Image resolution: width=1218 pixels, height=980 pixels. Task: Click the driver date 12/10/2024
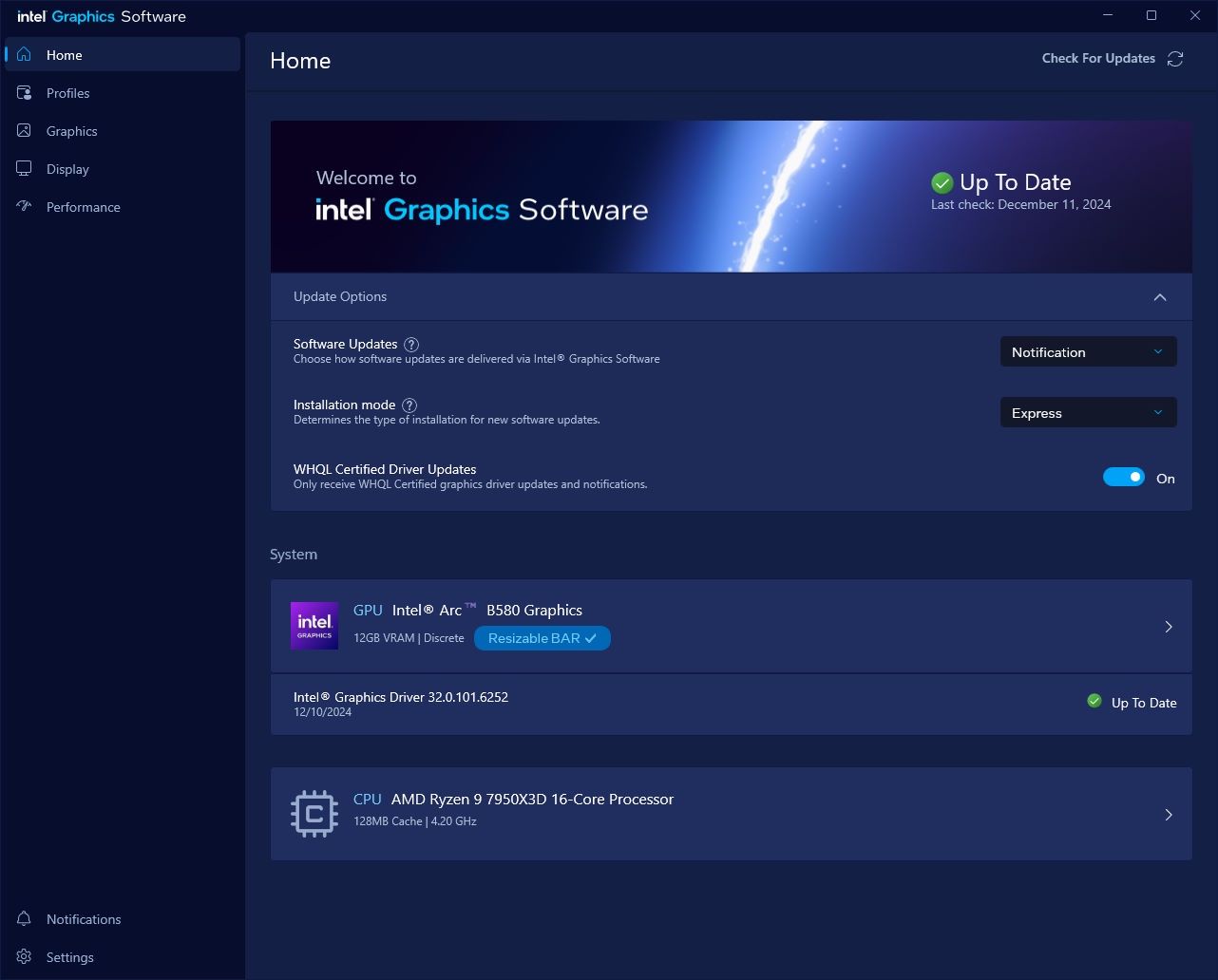coord(323,712)
